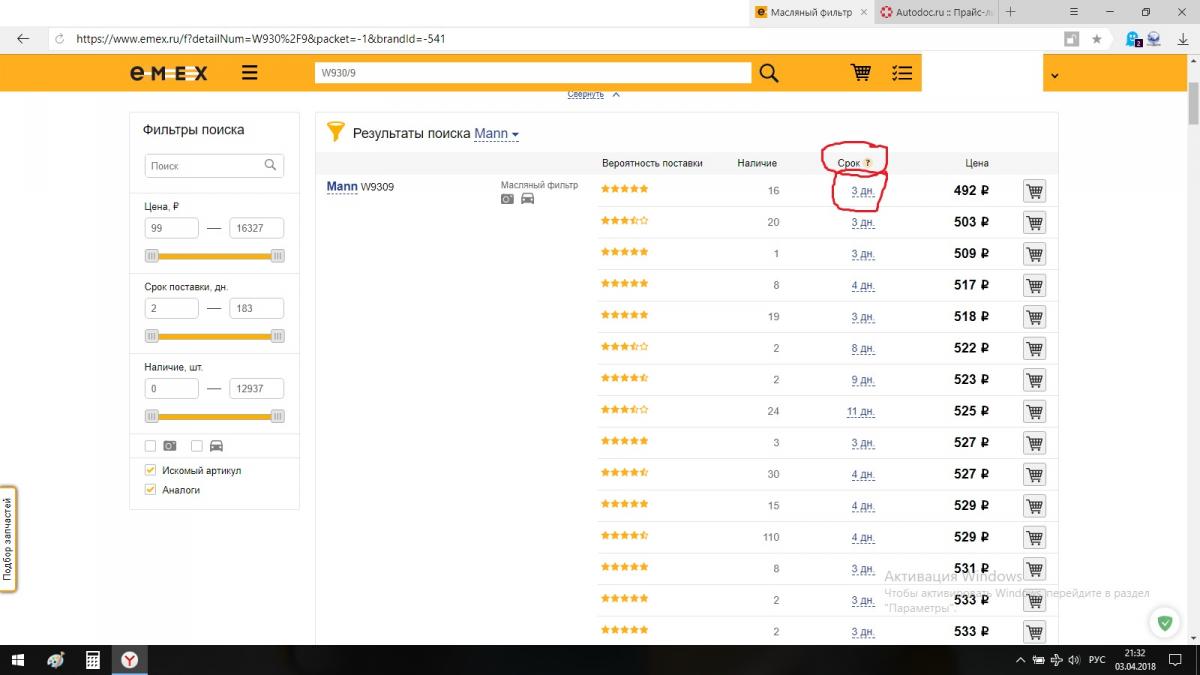Viewport: 1200px width, 675px height.
Task: Add the 518 ₽ offer to cart
Action: [x=1034, y=317]
